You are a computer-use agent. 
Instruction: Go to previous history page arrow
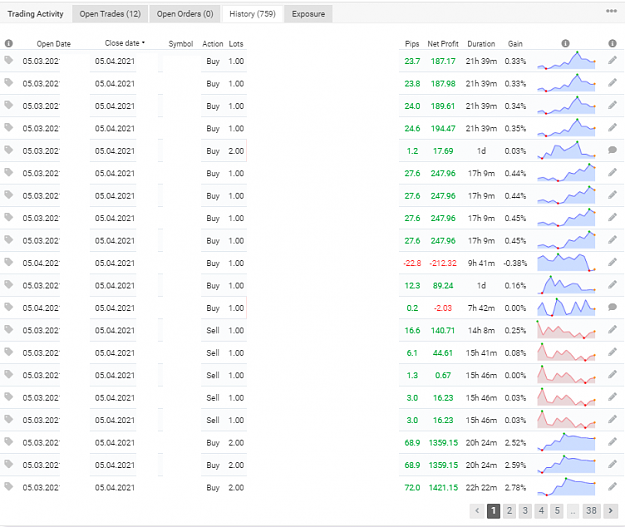point(477,511)
